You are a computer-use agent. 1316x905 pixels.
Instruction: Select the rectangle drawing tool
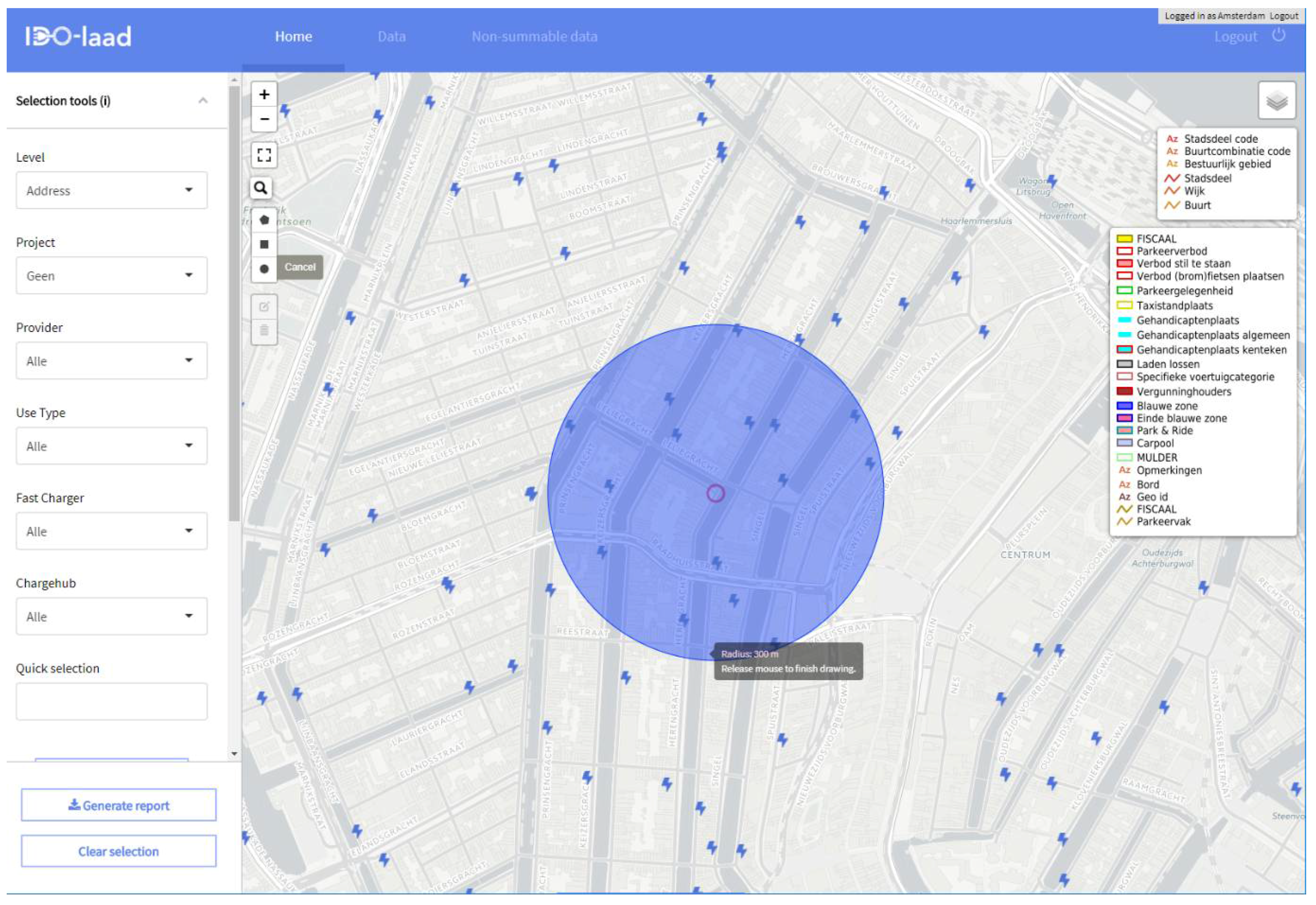point(264,244)
